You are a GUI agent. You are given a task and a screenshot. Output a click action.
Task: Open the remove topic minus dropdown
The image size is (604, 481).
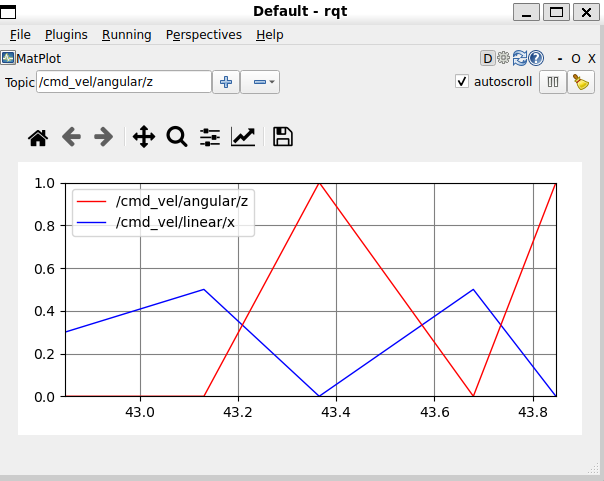click(260, 82)
